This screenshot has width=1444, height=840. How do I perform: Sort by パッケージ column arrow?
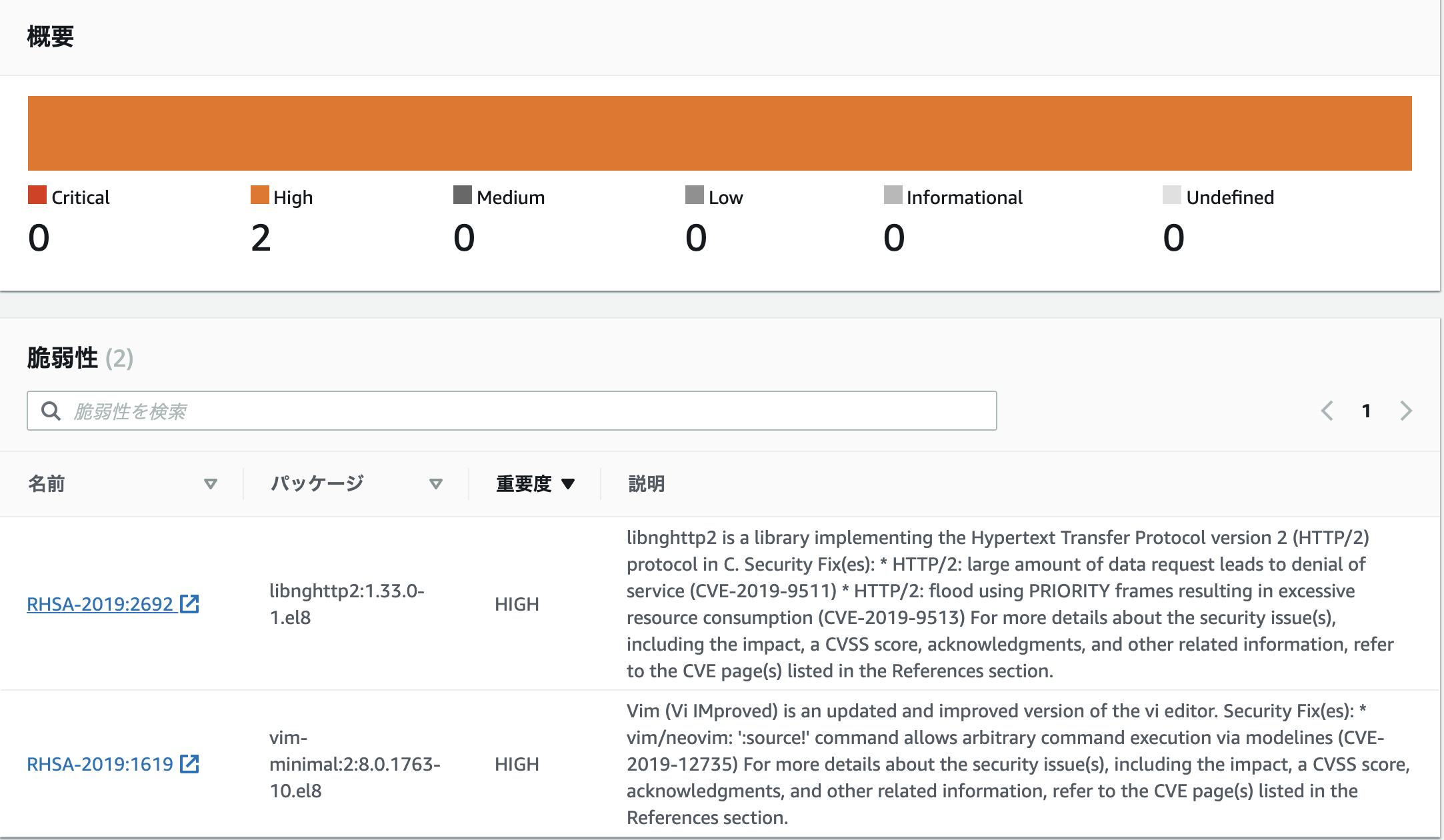pos(436,484)
